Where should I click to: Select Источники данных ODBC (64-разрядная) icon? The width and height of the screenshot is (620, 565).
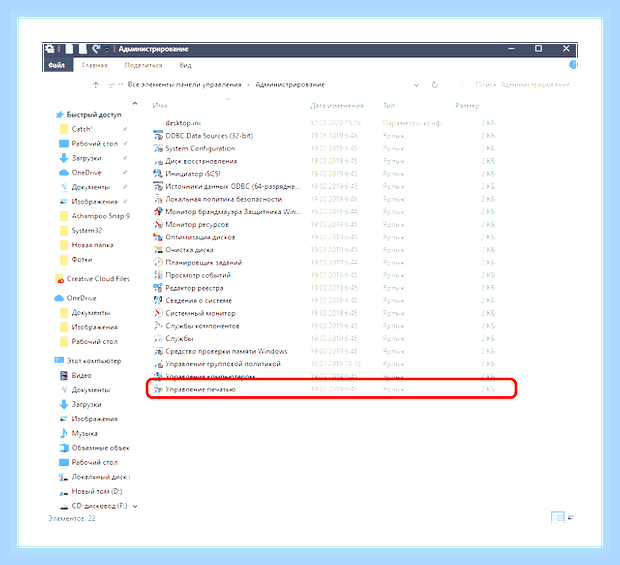pyautogui.click(x=158, y=186)
